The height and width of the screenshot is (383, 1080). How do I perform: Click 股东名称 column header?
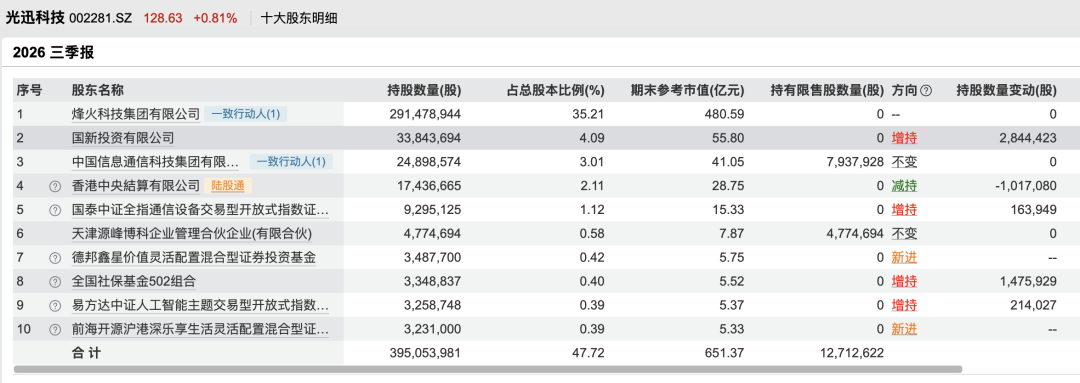pyautogui.click(x=98, y=90)
